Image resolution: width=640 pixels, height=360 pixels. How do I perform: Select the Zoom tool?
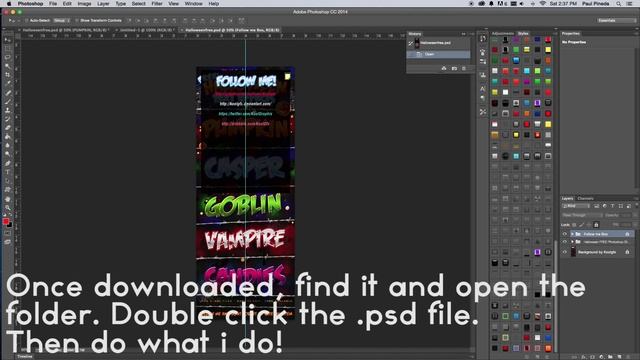pyautogui.click(x=8, y=208)
